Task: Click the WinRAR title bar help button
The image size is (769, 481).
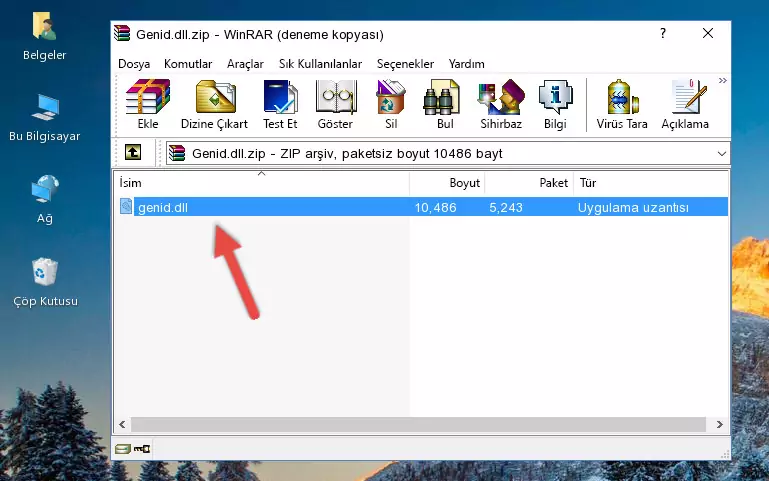Action: (663, 33)
